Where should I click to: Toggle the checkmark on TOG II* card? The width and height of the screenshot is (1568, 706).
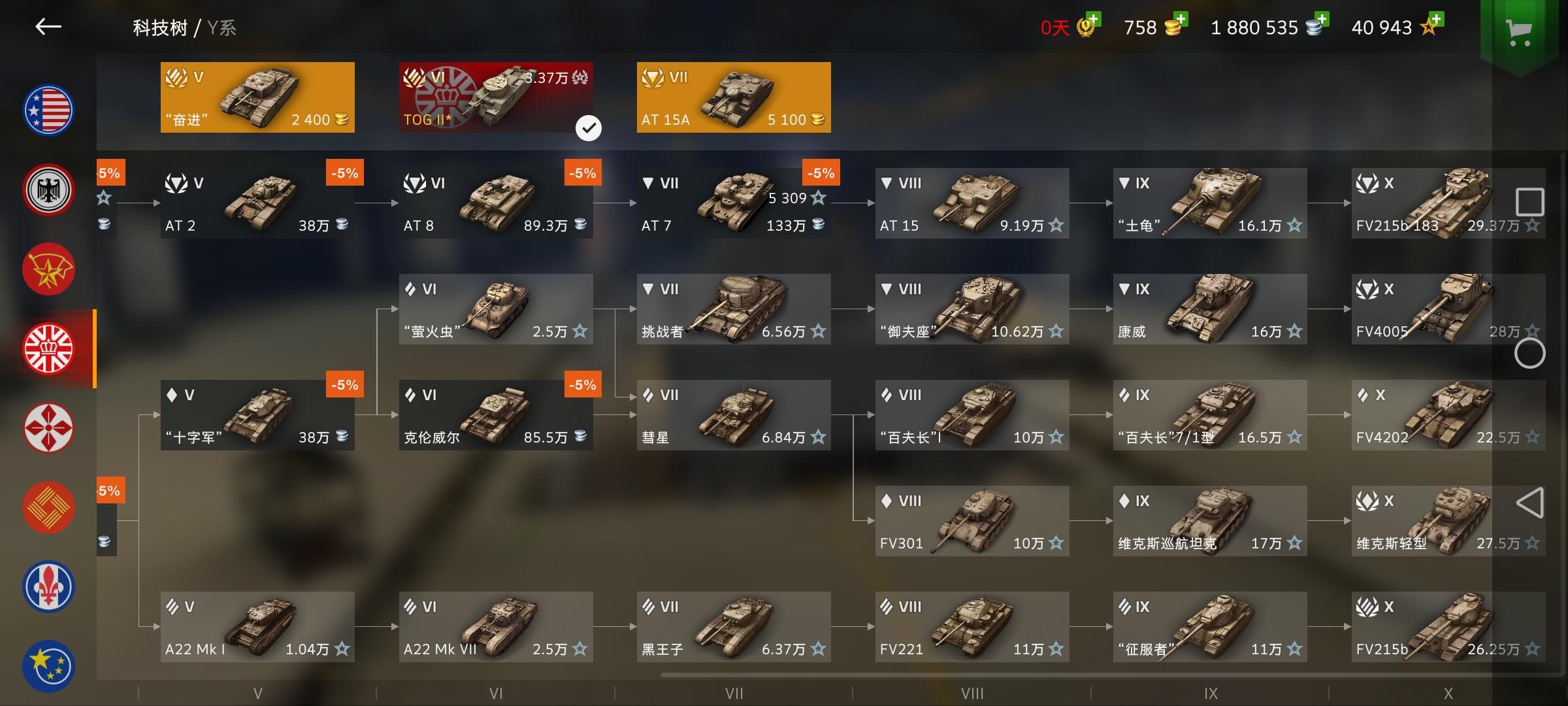point(589,128)
